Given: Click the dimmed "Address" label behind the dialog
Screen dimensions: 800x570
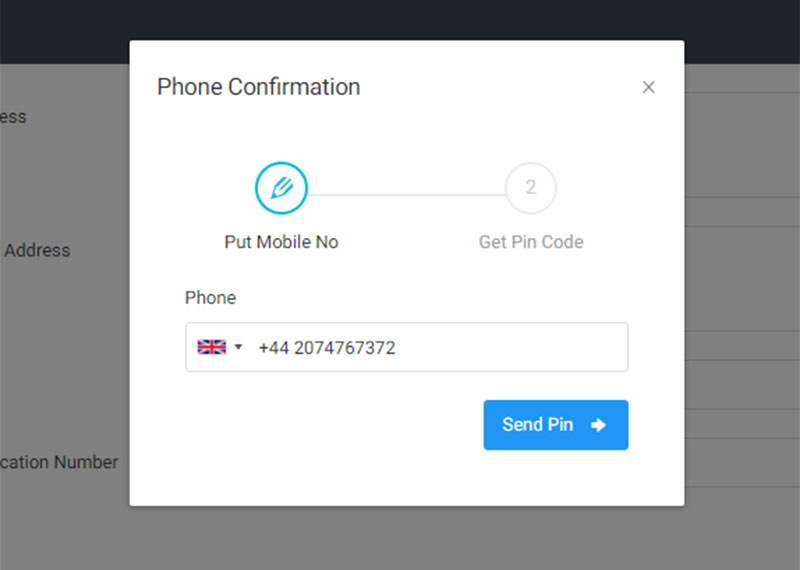Looking at the screenshot, I should click(x=37, y=250).
